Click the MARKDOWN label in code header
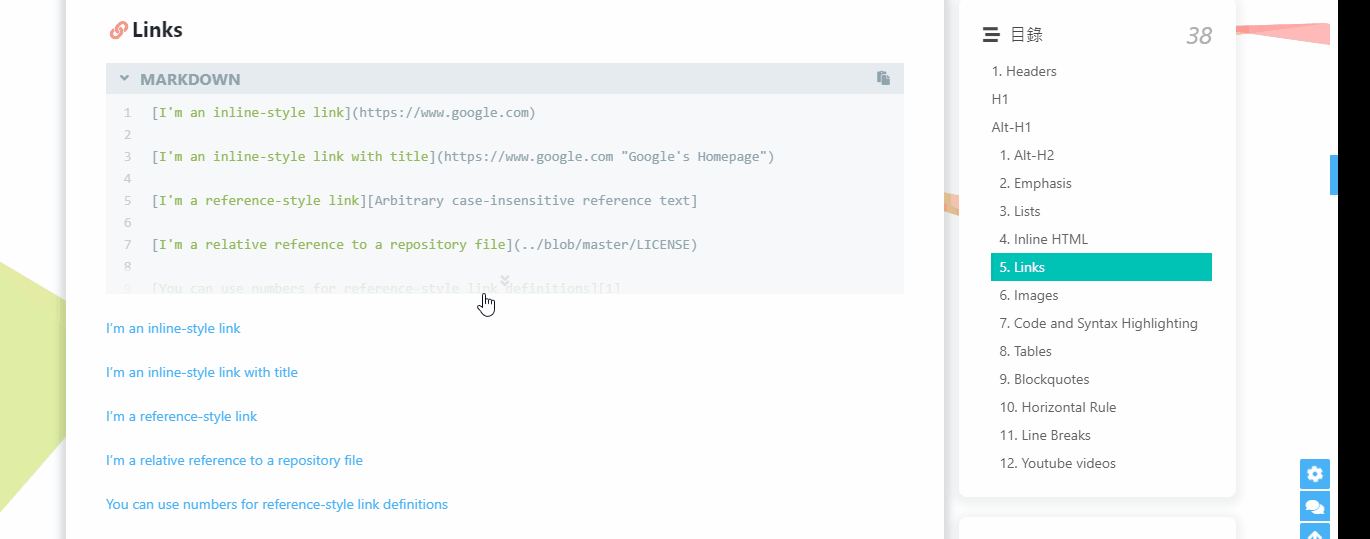This screenshot has height=539, width=1370. [x=190, y=79]
